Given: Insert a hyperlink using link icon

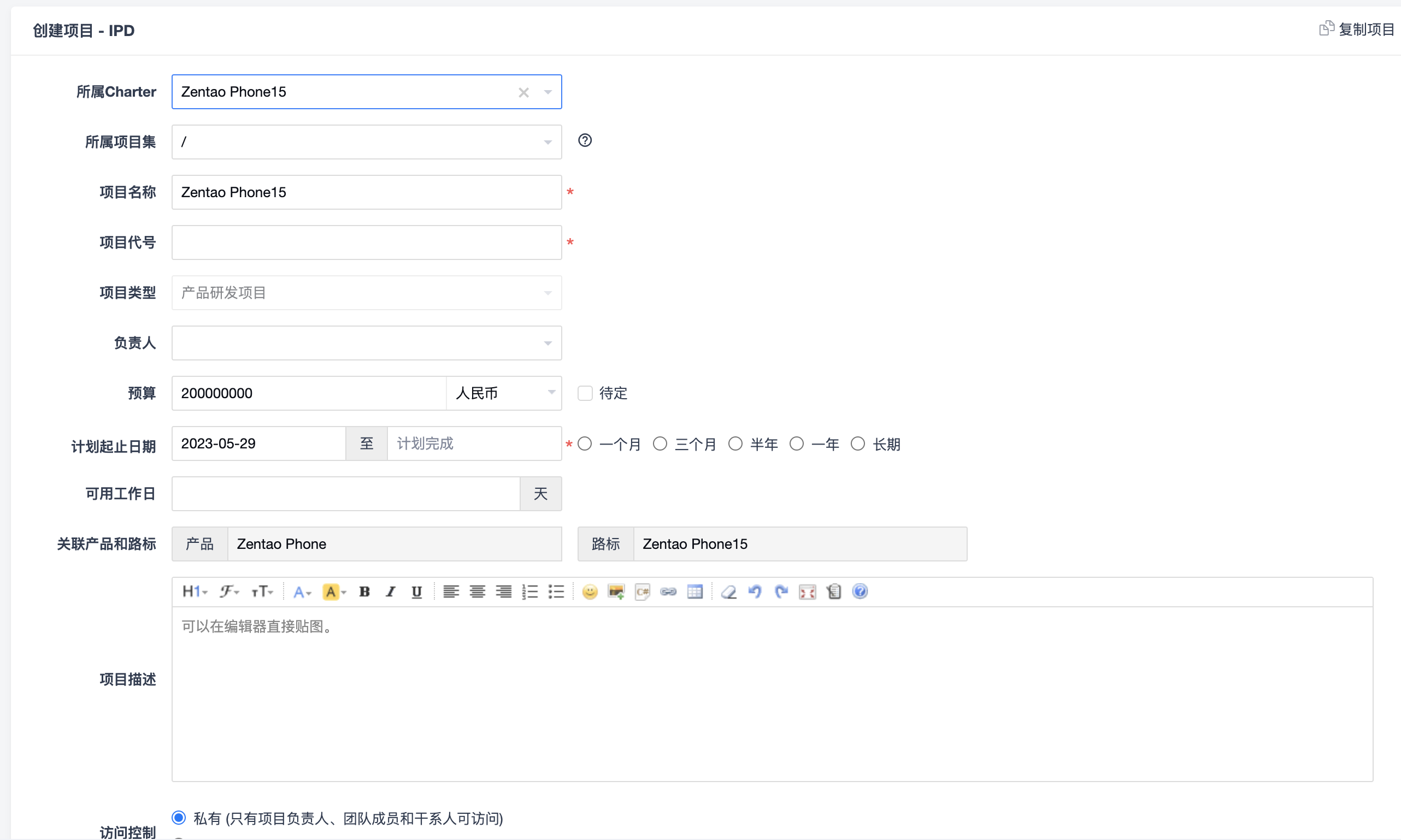Looking at the screenshot, I should [x=668, y=591].
